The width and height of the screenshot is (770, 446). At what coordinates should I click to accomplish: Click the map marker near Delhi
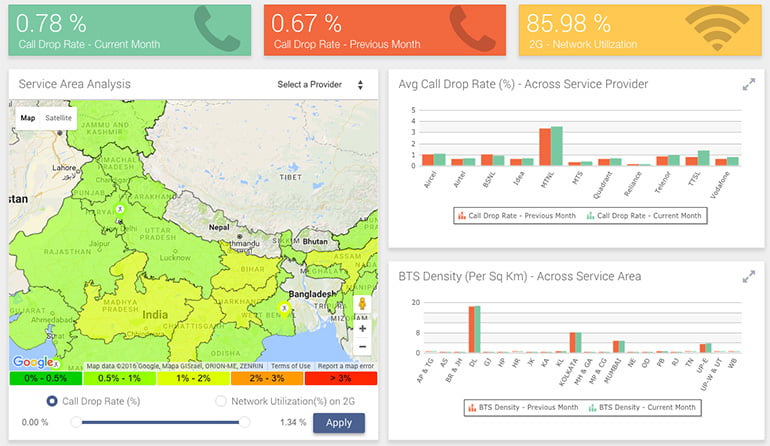[x=119, y=210]
